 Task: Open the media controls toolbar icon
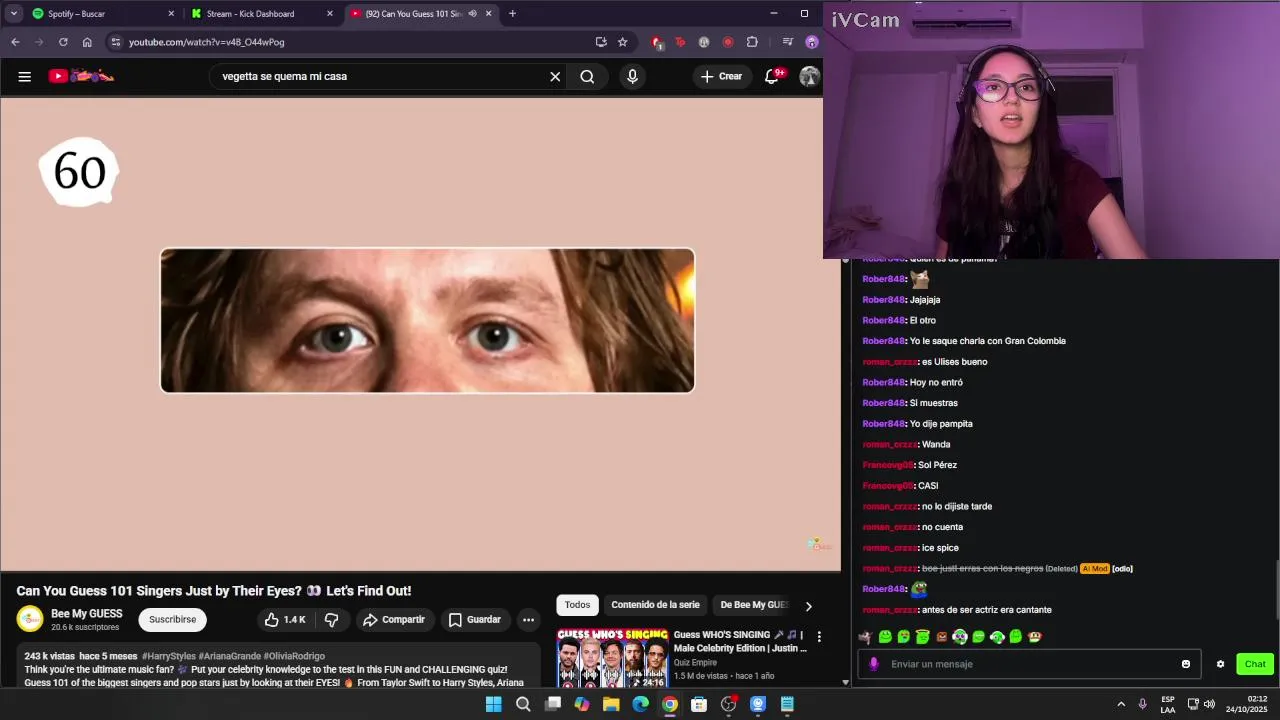click(x=788, y=42)
